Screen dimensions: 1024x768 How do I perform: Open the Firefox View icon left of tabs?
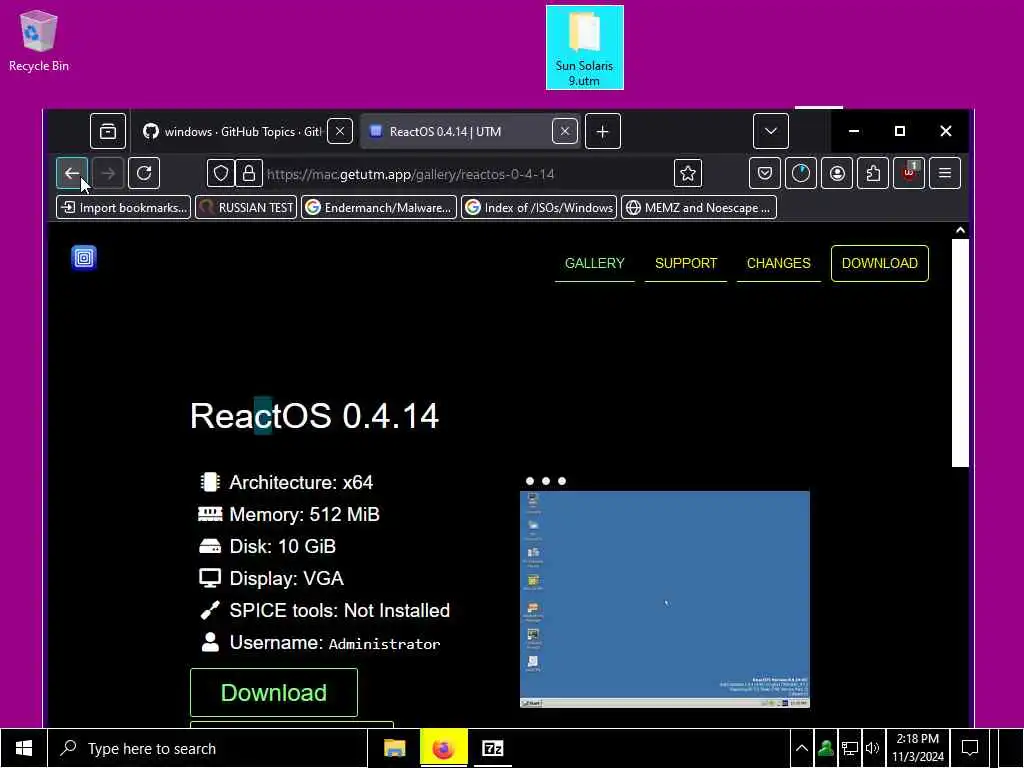pyautogui.click(x=108, y=131)
